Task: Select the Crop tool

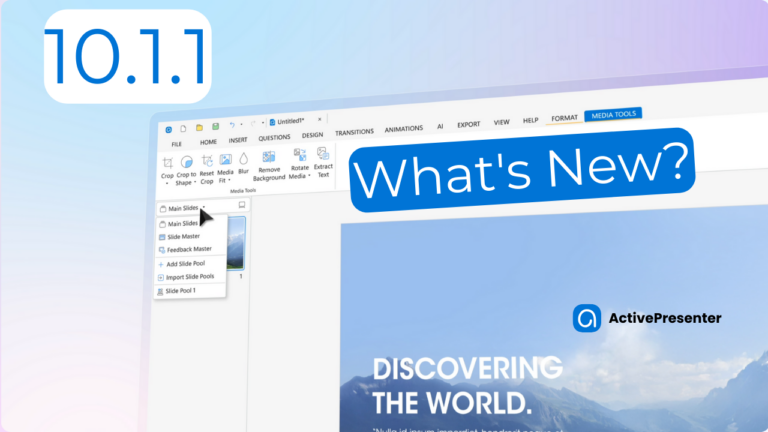Action: click(x=168, y=168)
